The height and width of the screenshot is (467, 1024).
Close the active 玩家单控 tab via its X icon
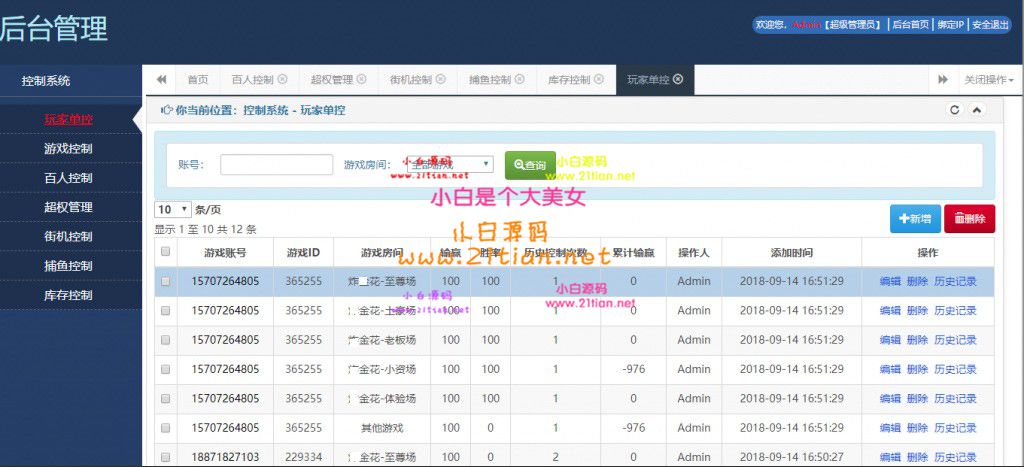coord(678,80)
